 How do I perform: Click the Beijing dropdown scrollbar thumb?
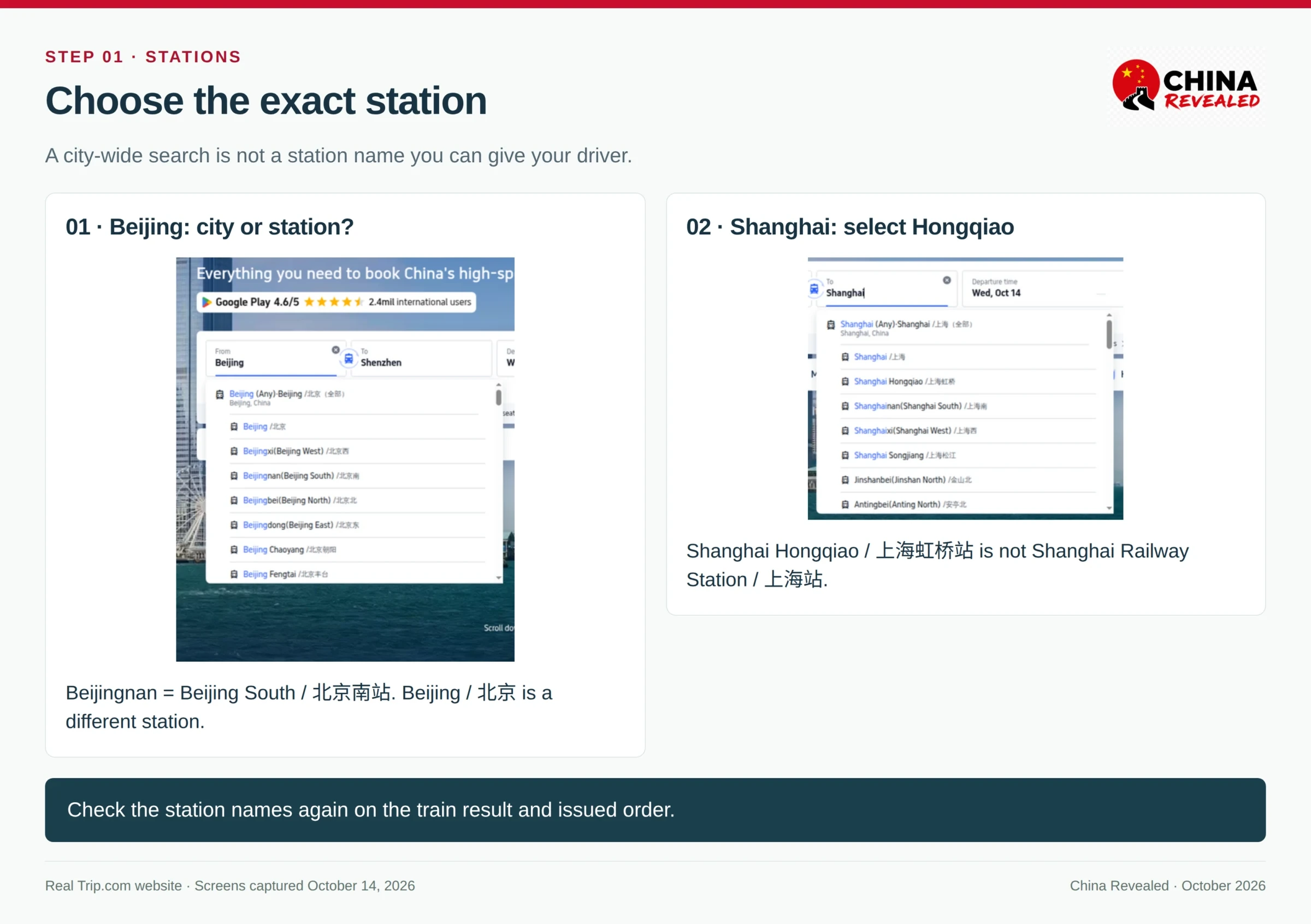(x=499, y=397)
